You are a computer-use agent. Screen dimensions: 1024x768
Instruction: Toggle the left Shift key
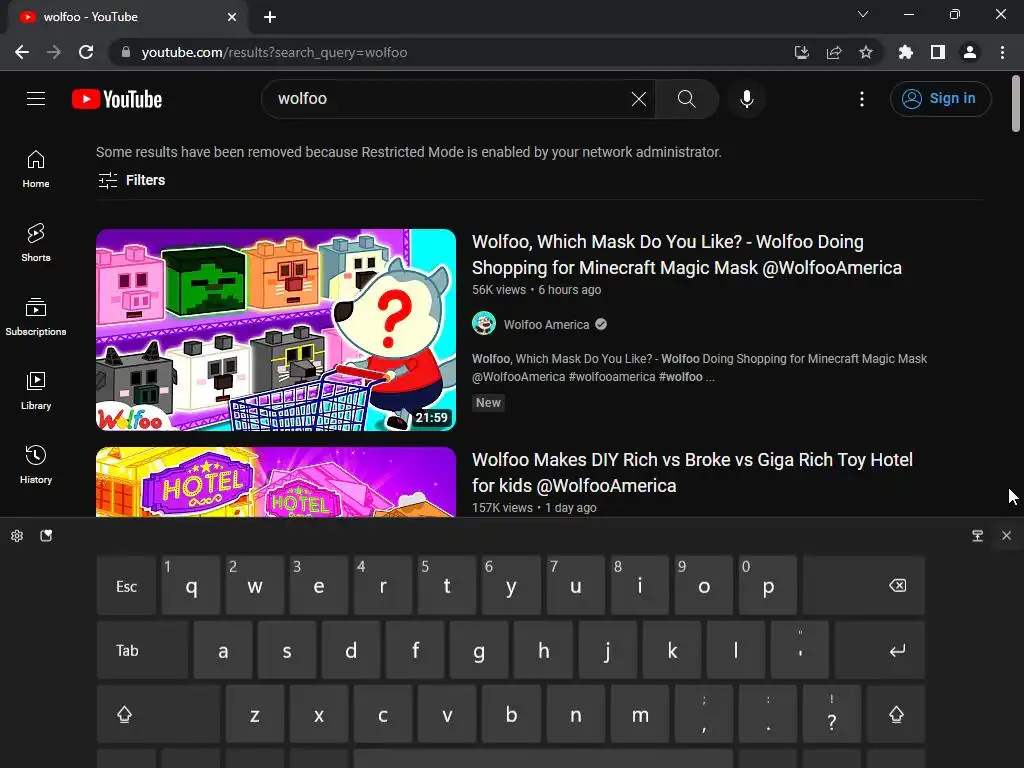pos(159,714)
